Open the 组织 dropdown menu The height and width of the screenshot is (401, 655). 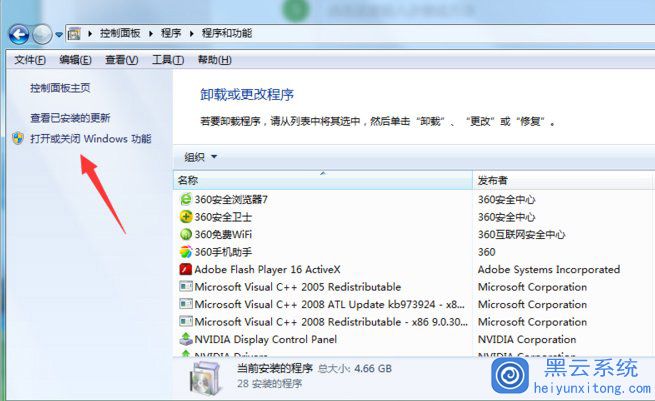pos(201,157)
